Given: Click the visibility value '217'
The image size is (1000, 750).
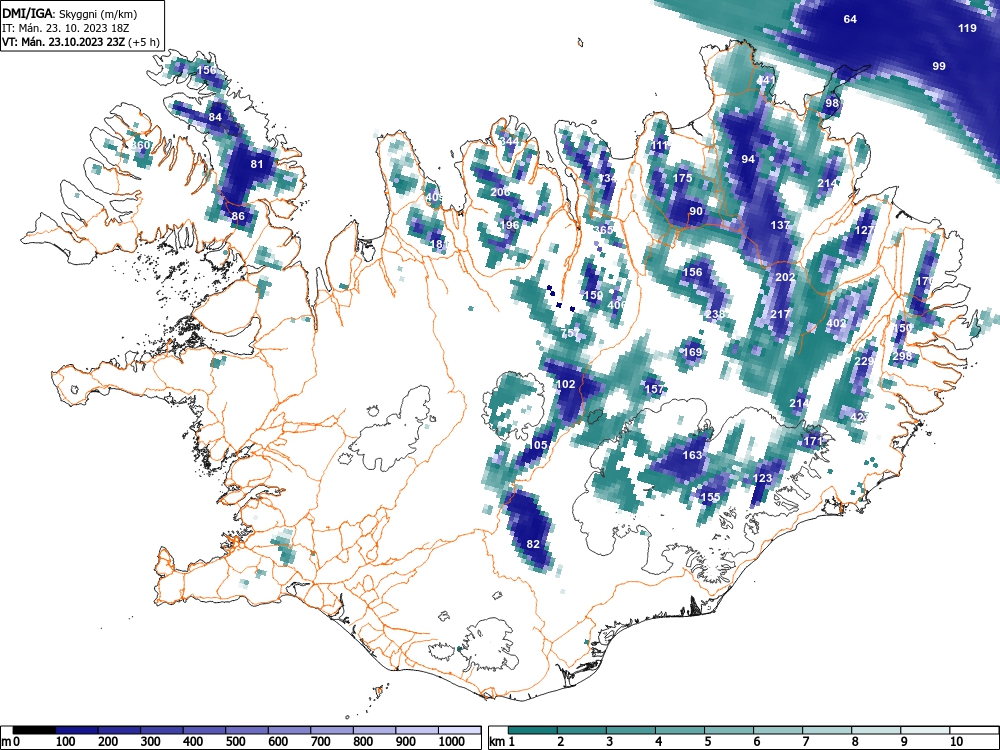Looking at the screenshot, I should click(781, 314).
